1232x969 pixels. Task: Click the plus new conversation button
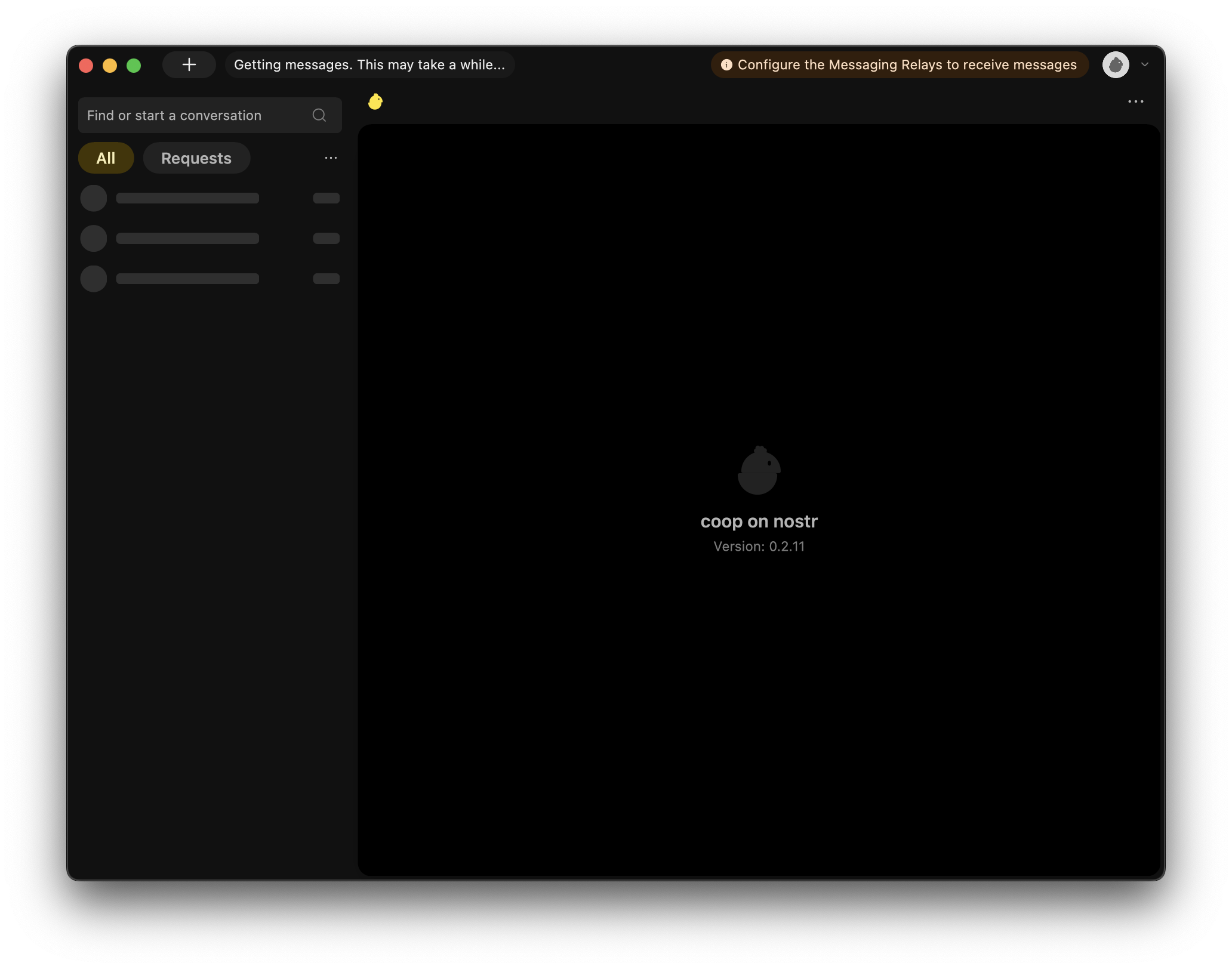point(189,64)
